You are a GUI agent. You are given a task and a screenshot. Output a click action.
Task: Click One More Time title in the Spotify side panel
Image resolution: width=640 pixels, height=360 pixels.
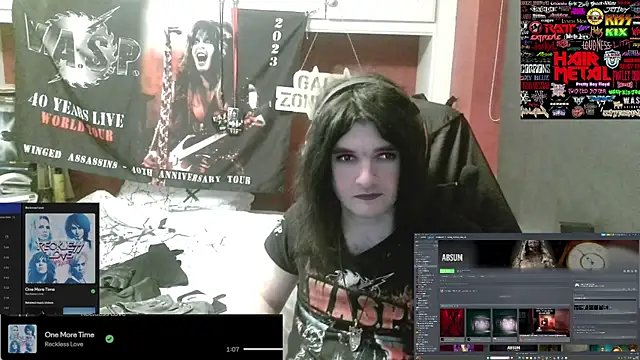40,289
